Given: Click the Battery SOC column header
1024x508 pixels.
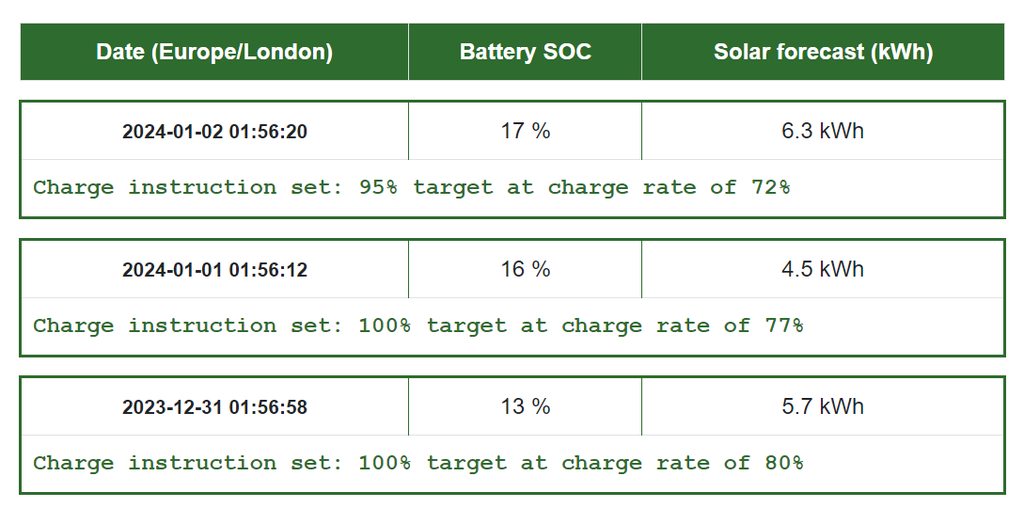Looking at the screenshot, I should pyautogui.click(x=525, y=52).
